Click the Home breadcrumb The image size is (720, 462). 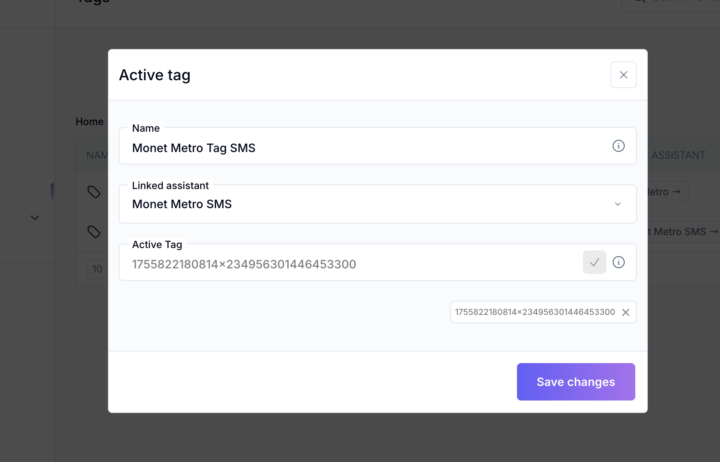89,121
